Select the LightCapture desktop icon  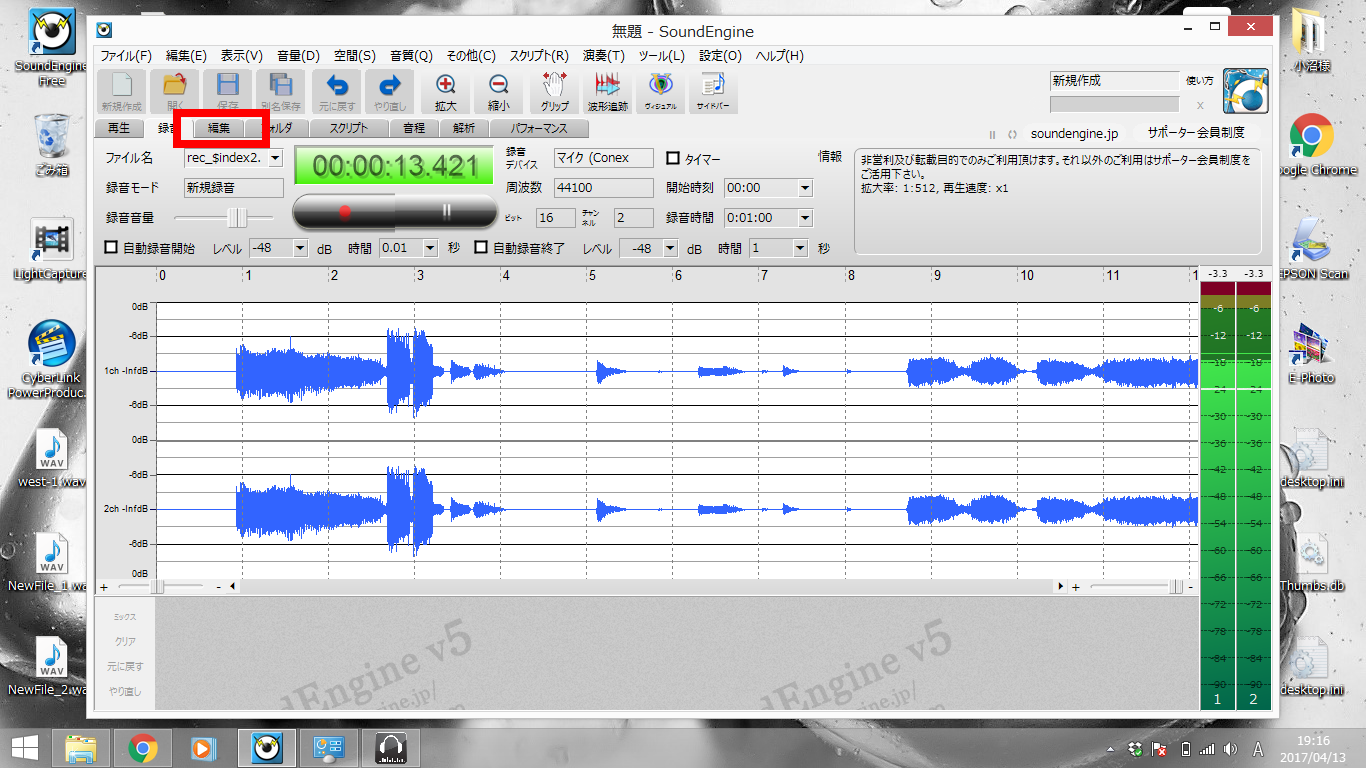pos(52,250)
